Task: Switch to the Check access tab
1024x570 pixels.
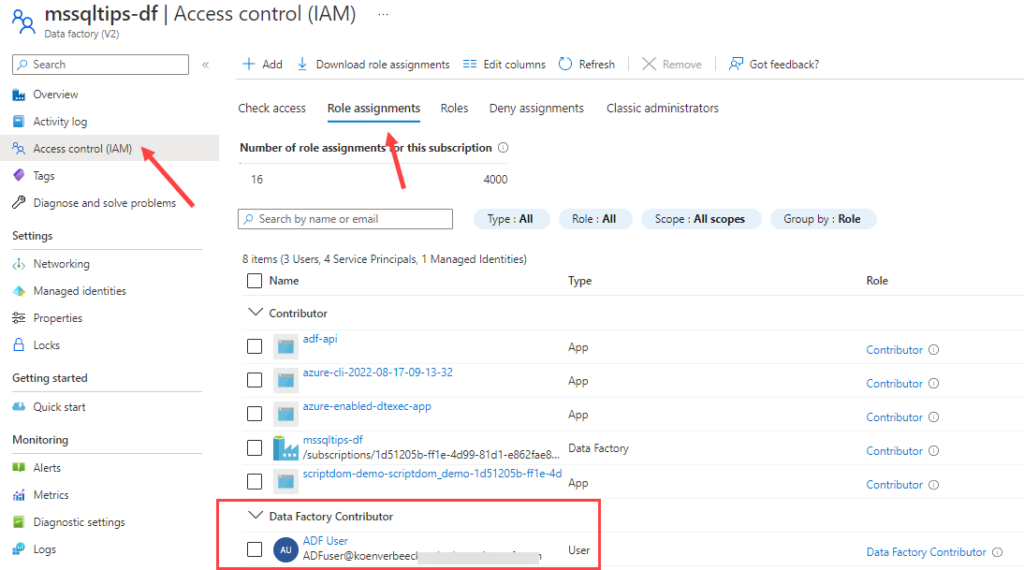Action: tap(272, 108)
